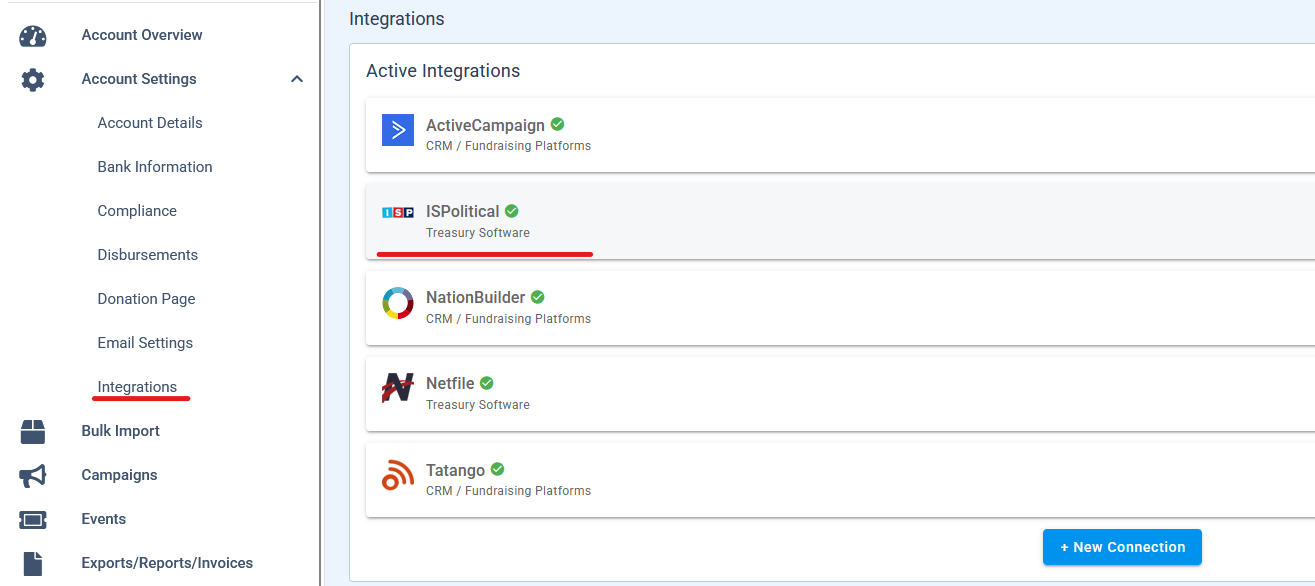The width and height of the screenshot is (1315, 586).
Task: Open Donation Page settings
Action: point(146,299)
